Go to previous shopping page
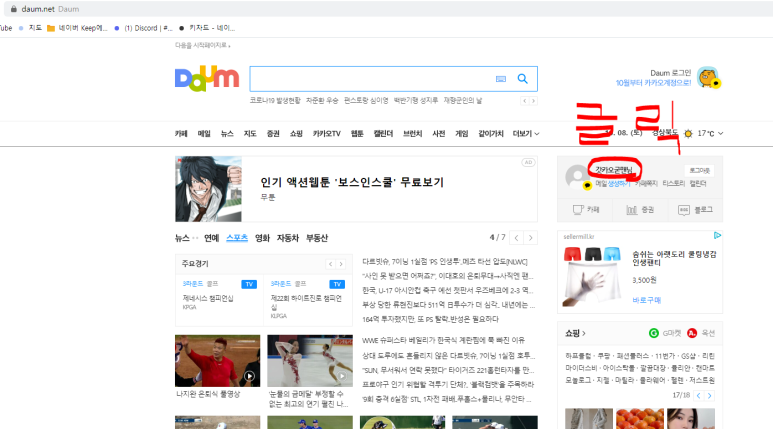Screen dimensions: 773x429 [699, 395]
